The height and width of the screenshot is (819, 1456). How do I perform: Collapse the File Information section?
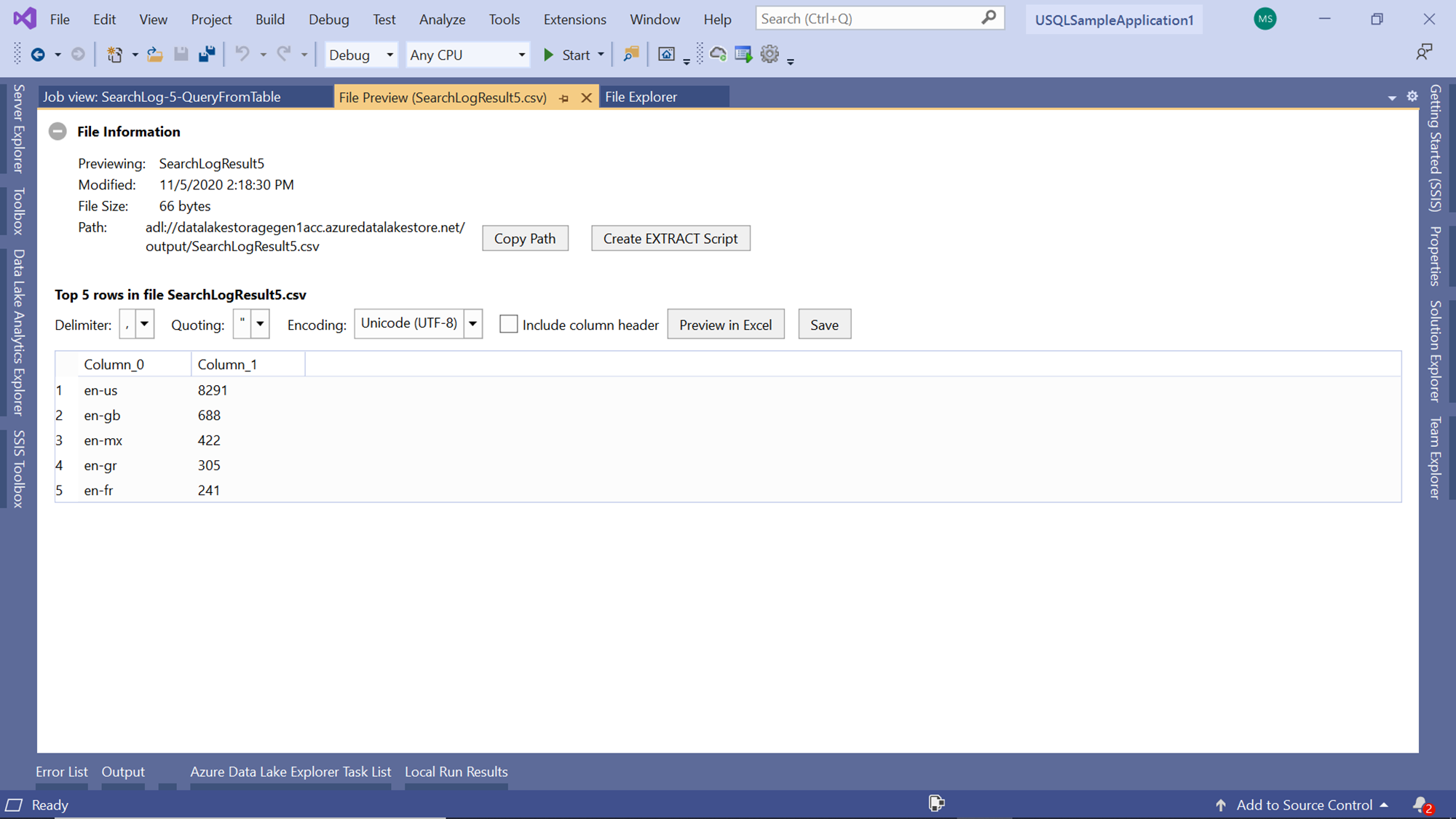tap(58, 132)
